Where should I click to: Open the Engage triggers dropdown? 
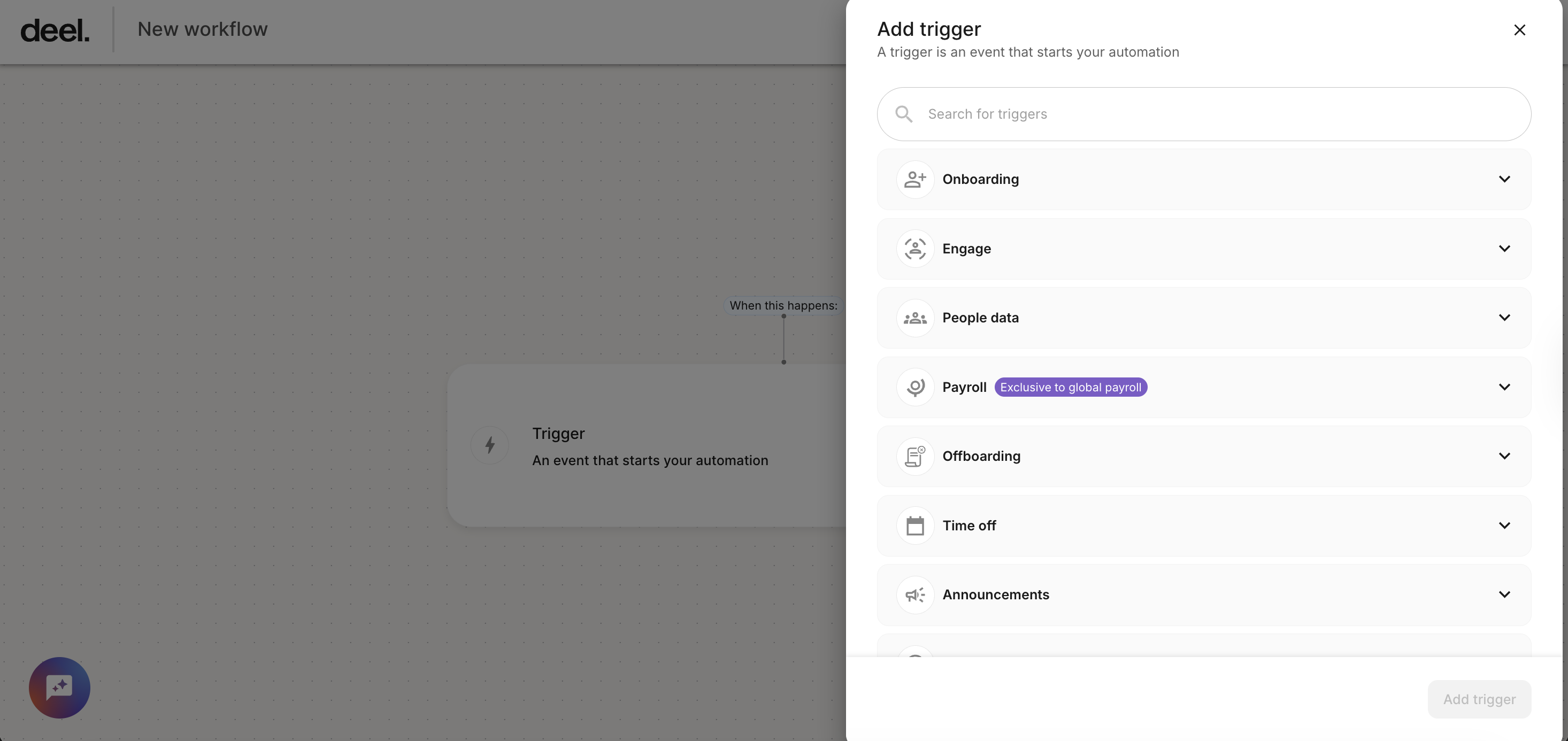1505,248
